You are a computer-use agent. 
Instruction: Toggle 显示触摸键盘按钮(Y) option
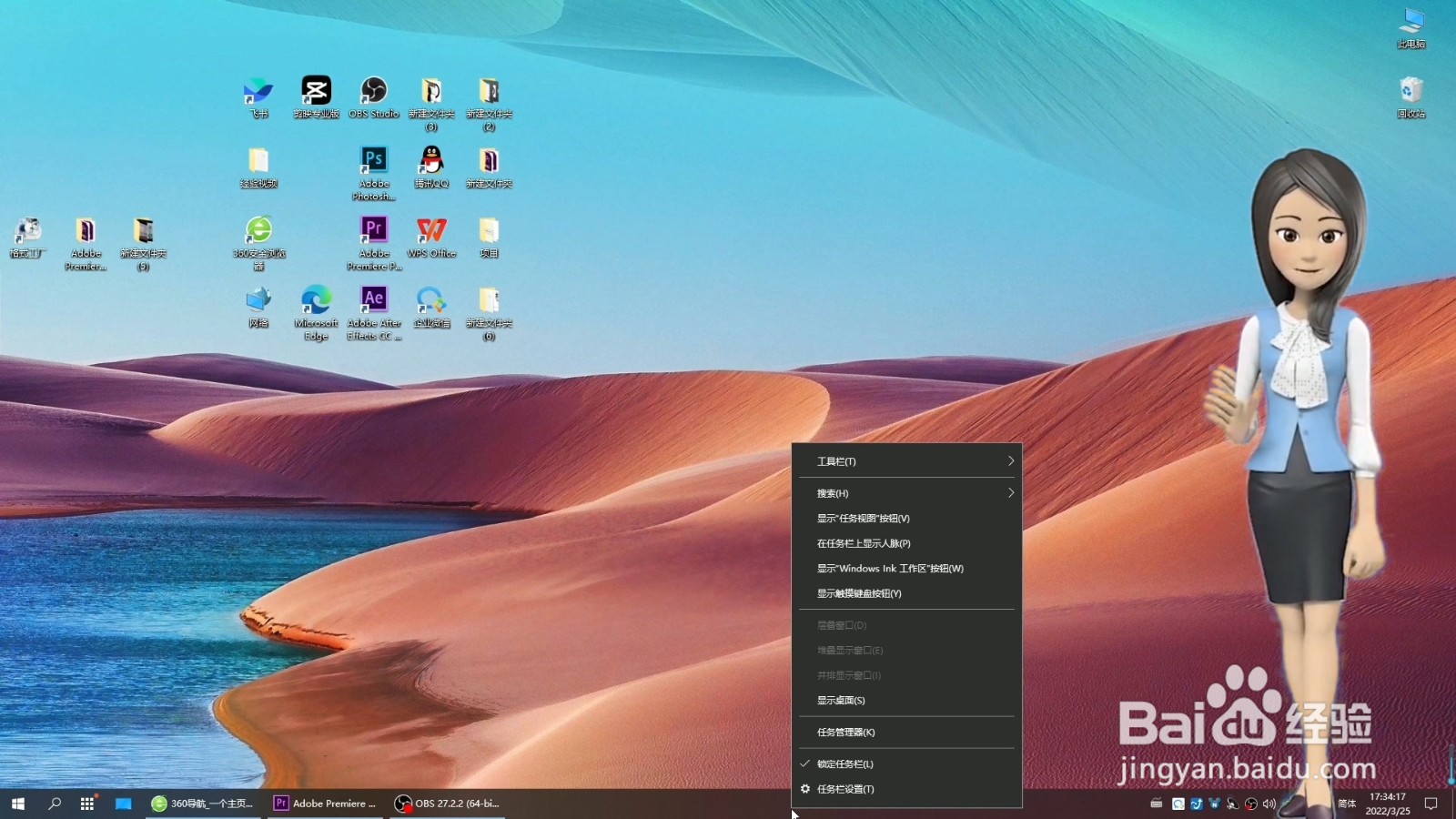click(906, 593)
